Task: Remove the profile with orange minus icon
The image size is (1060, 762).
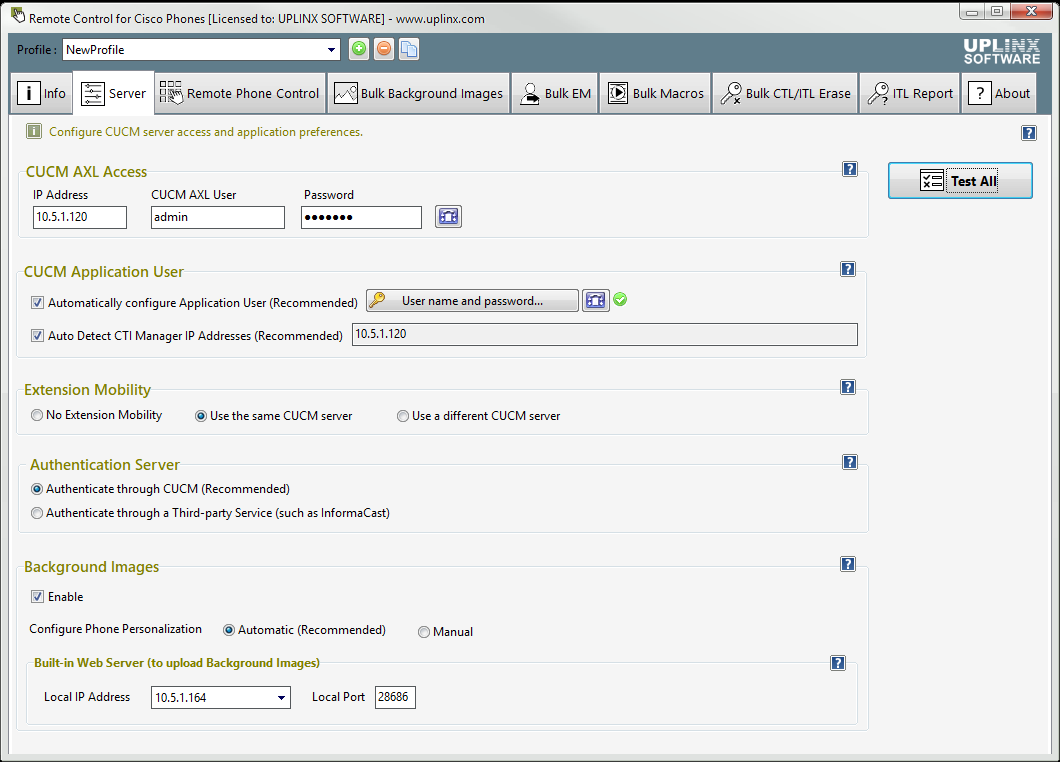Action: tap(384, 49)
